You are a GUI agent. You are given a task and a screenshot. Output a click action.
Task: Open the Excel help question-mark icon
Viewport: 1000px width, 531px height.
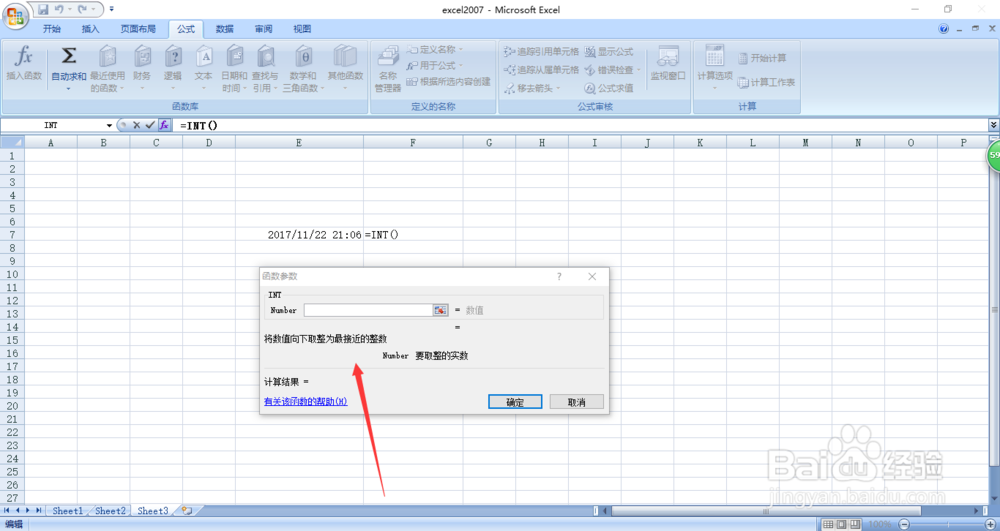(x=944, y=29)
